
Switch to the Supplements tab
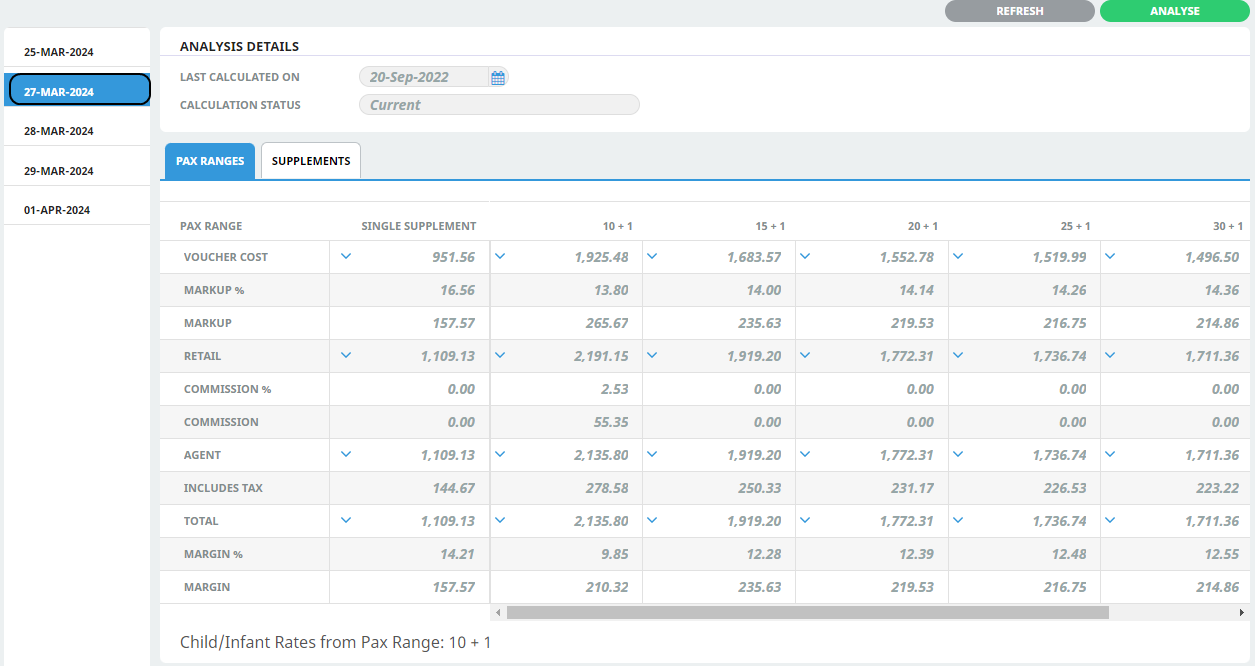(x=311, y=161)
